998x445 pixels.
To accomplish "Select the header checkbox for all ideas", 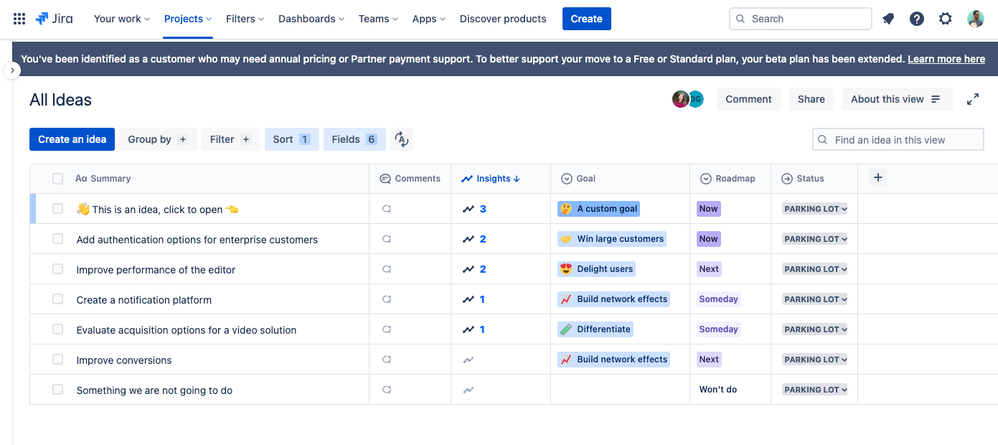I will [x=58, y=179].
